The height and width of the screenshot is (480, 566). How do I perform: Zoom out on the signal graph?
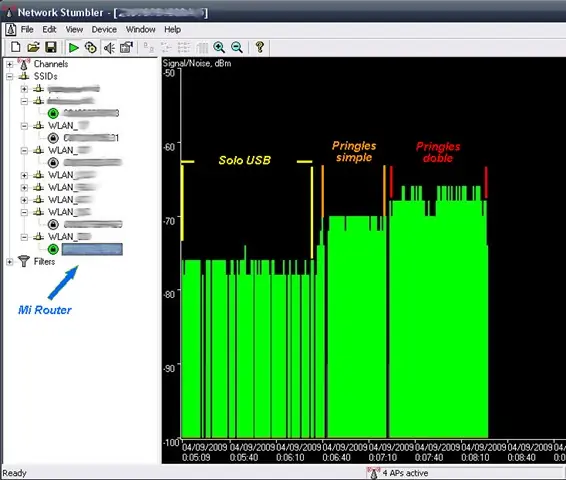coord(237,47)
